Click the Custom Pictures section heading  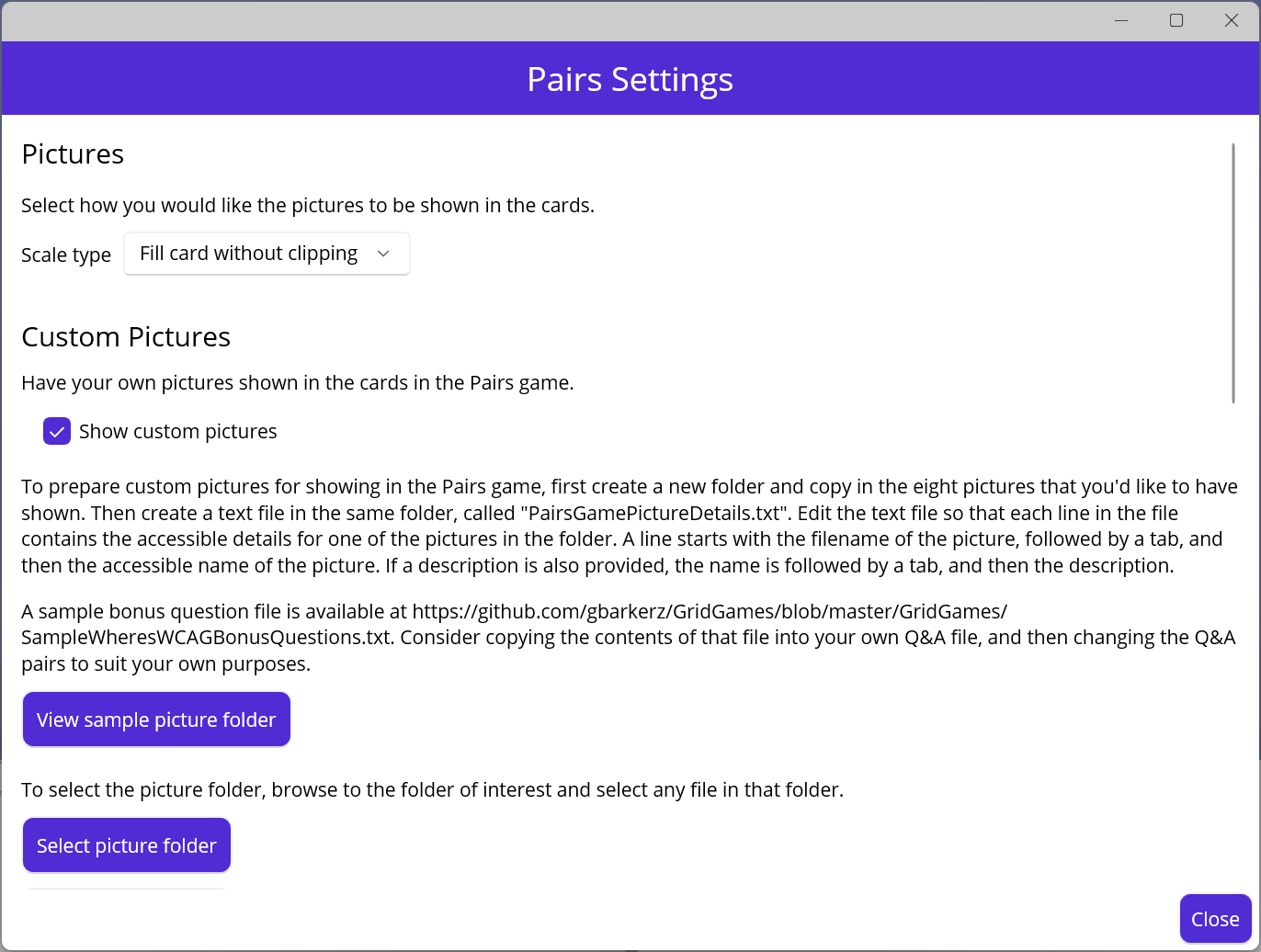click(126, 337)
